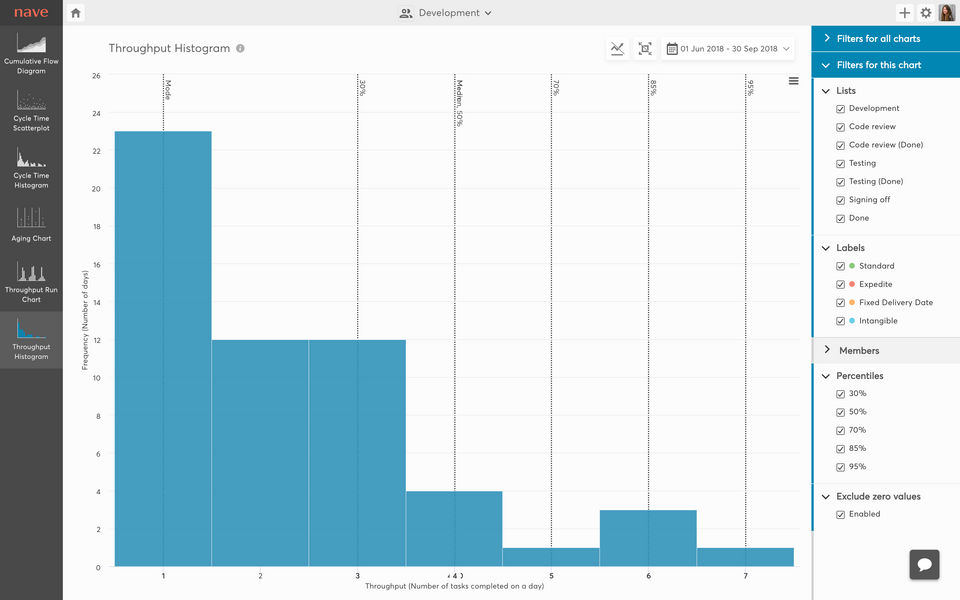This screenshot has width=960, height=600.
Task: Click the plus icon to add
Action: [904, 13]
